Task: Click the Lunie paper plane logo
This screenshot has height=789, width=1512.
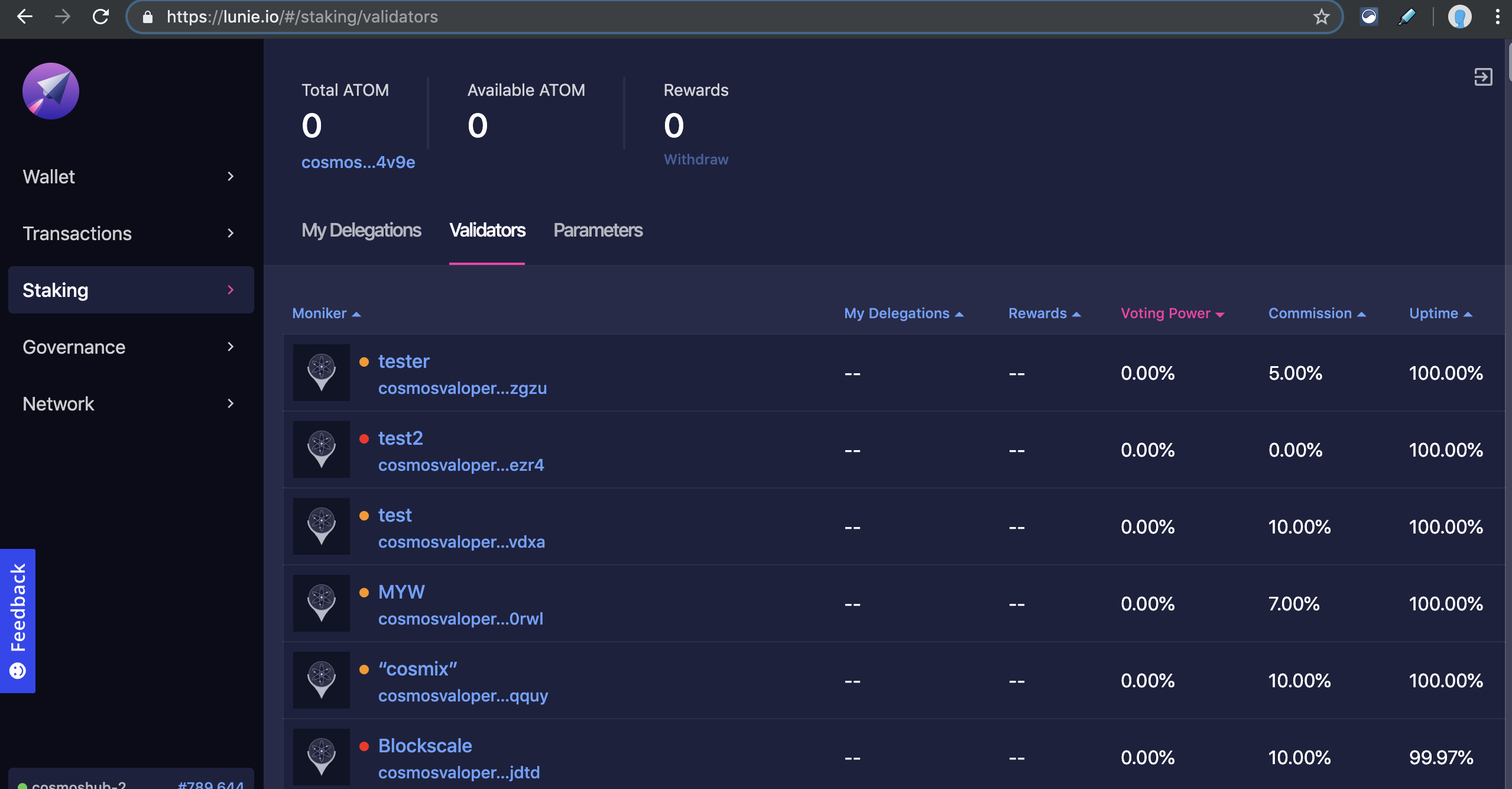Action: coord(51,90)
